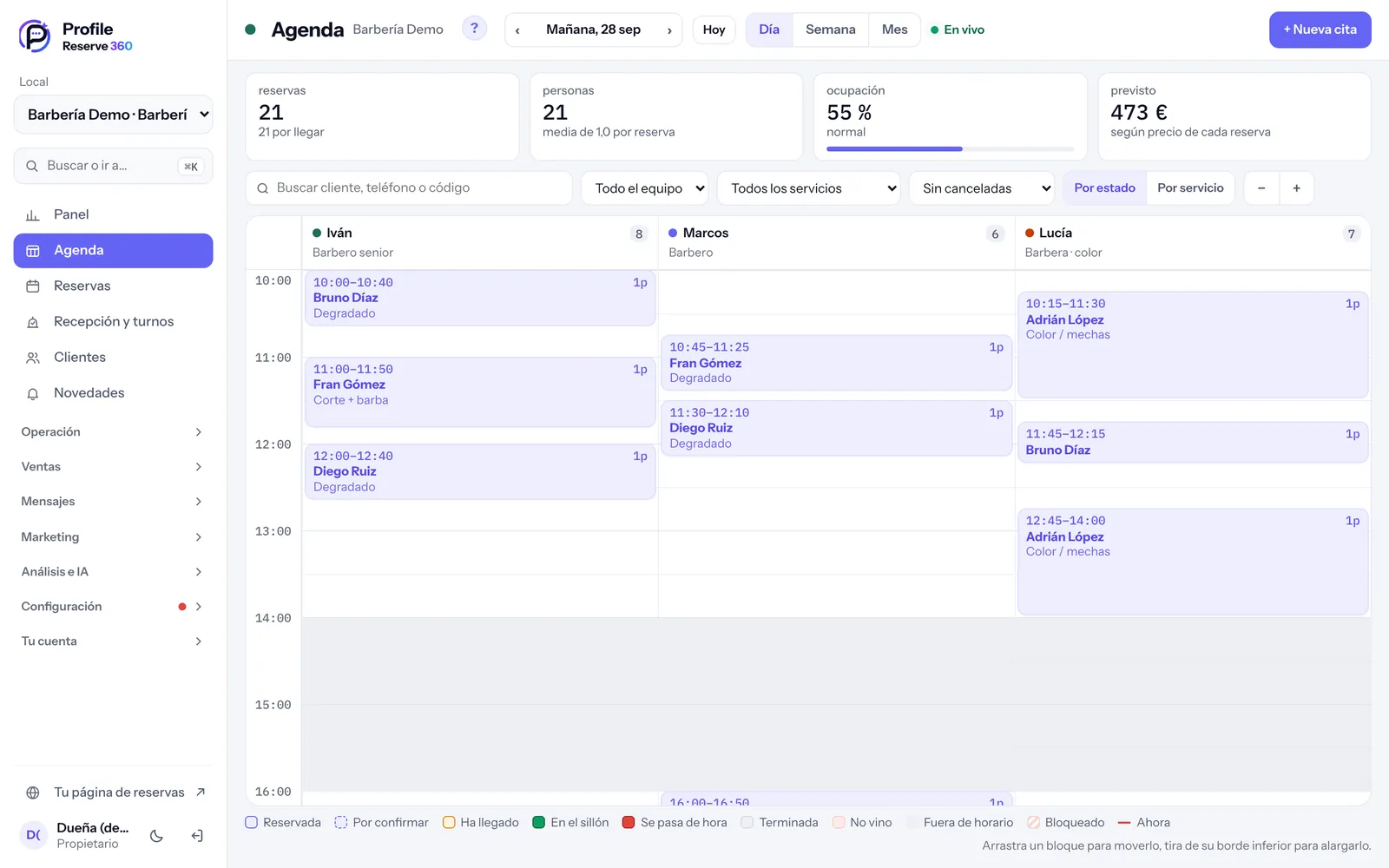1389x868 pixels.
Task: Click the help question mark icon
Action: (474, 29)
